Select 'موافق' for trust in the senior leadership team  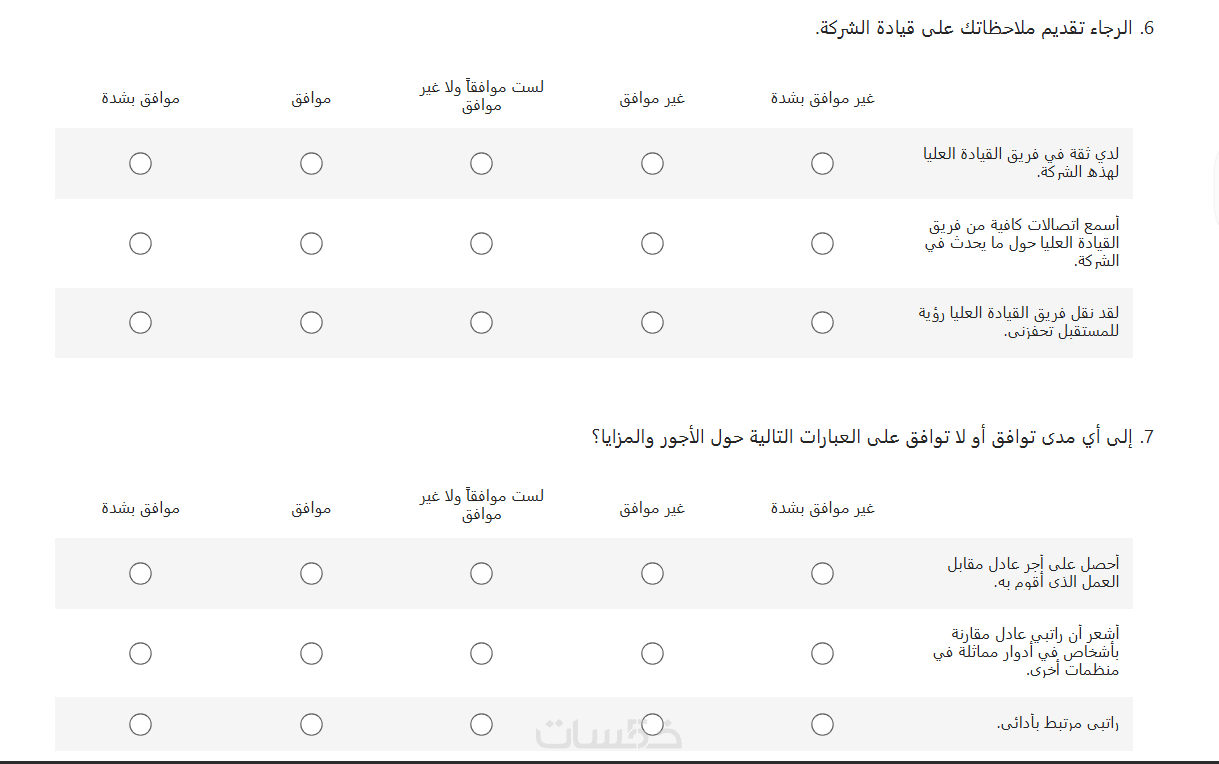coord(311,163)
